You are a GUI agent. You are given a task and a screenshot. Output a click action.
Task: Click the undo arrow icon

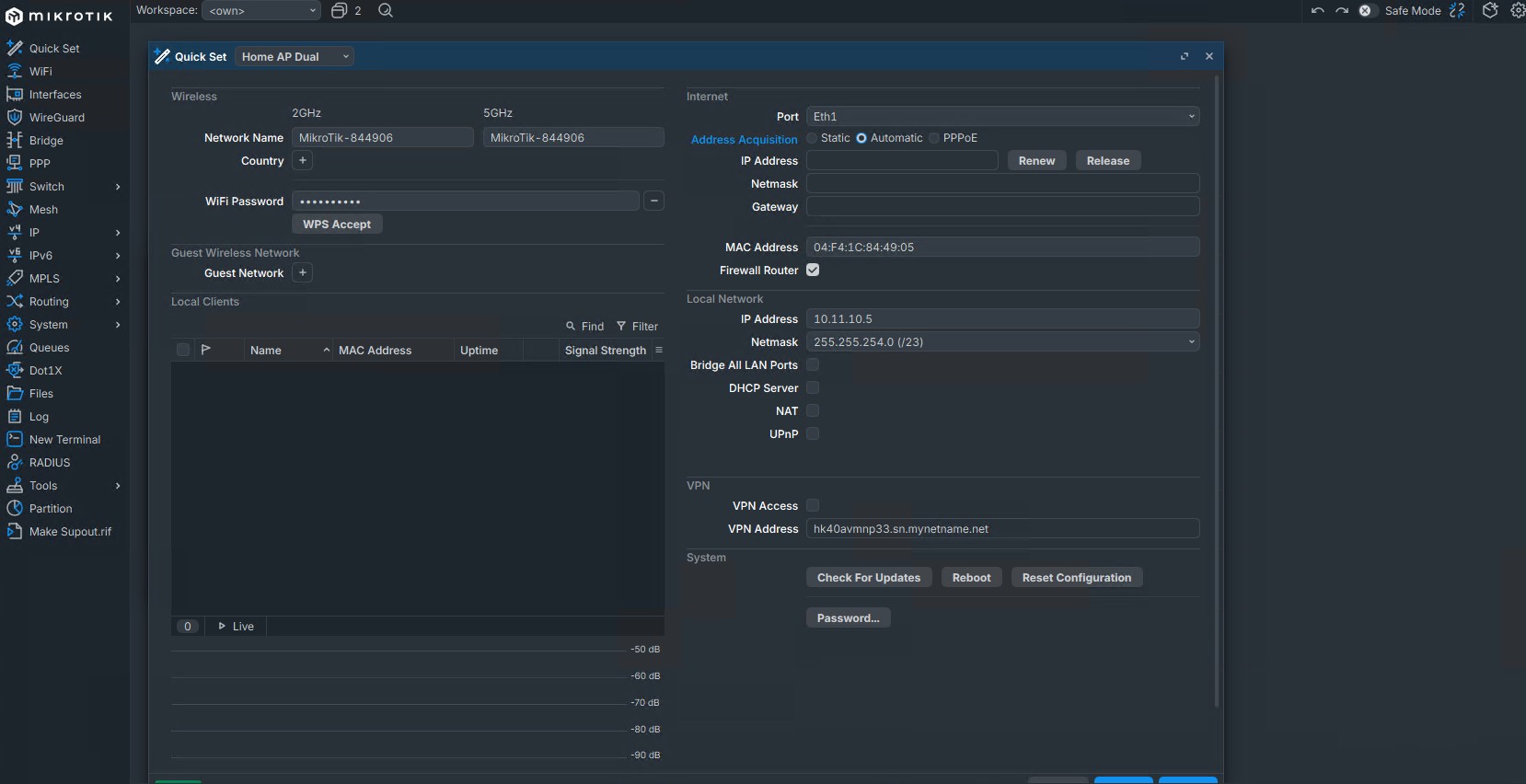tap(1317, 11)
